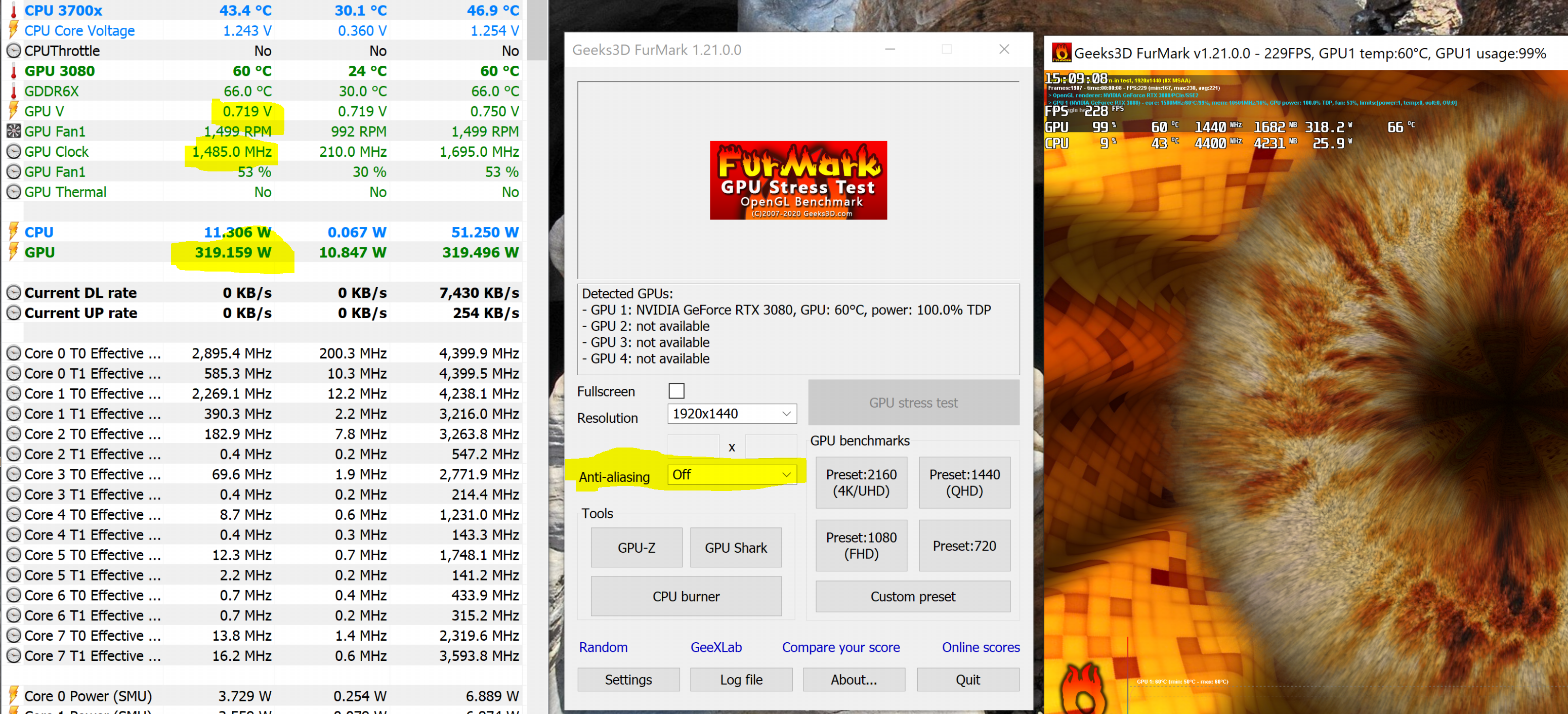Open the Online scores link
Image resolution: width=1568 pixels, height=714 pixels.
tap(980, 647)
